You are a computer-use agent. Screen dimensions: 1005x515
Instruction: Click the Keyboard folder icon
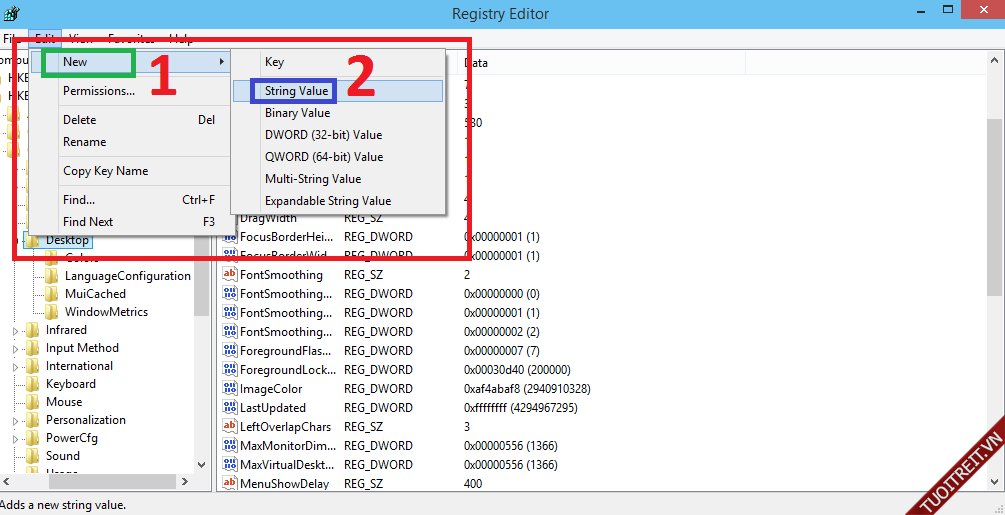tap(33, 384)
